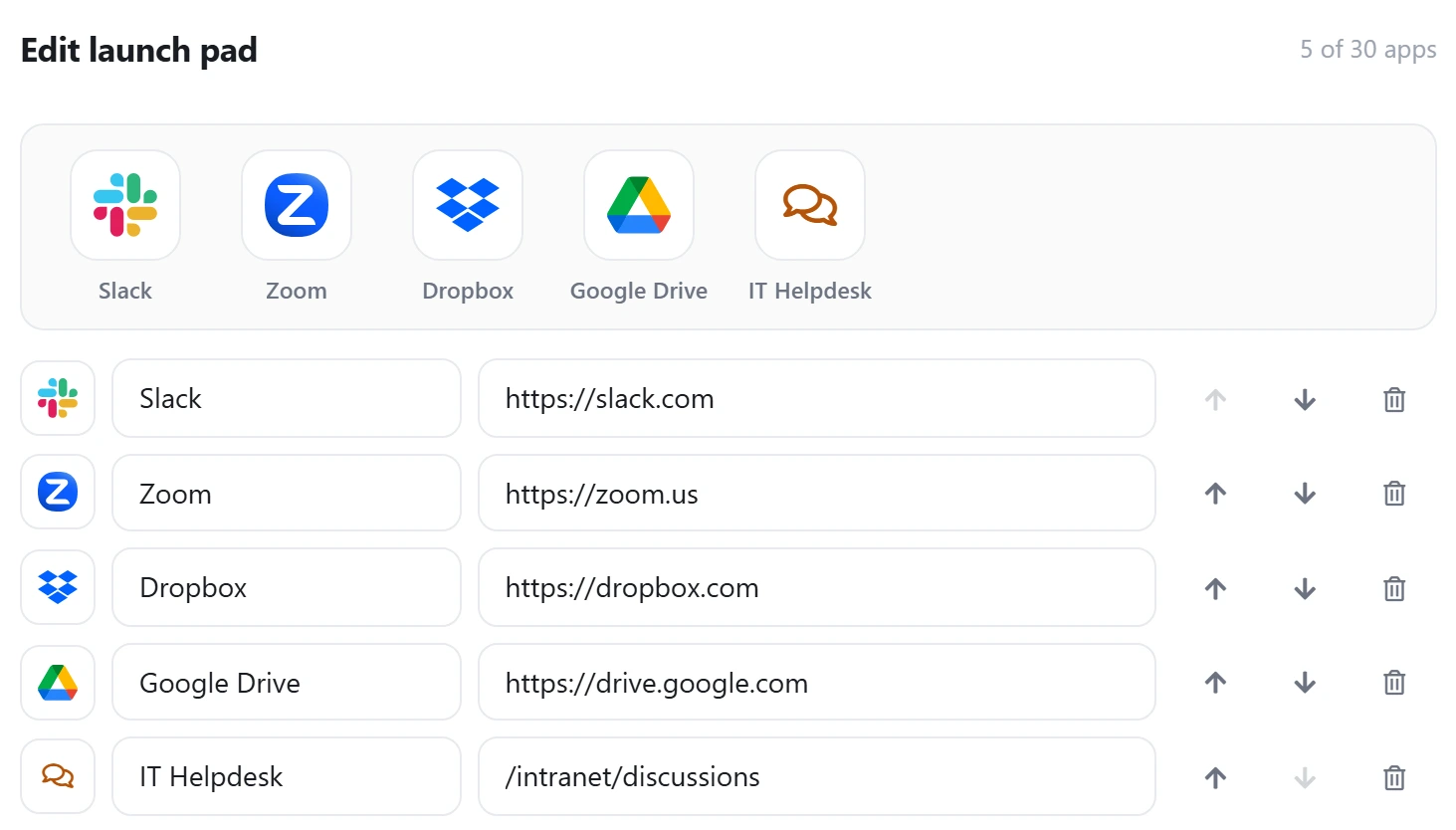Move Dropbox up one position
The image size is (1456, 830).
(x=1215, y=589)
